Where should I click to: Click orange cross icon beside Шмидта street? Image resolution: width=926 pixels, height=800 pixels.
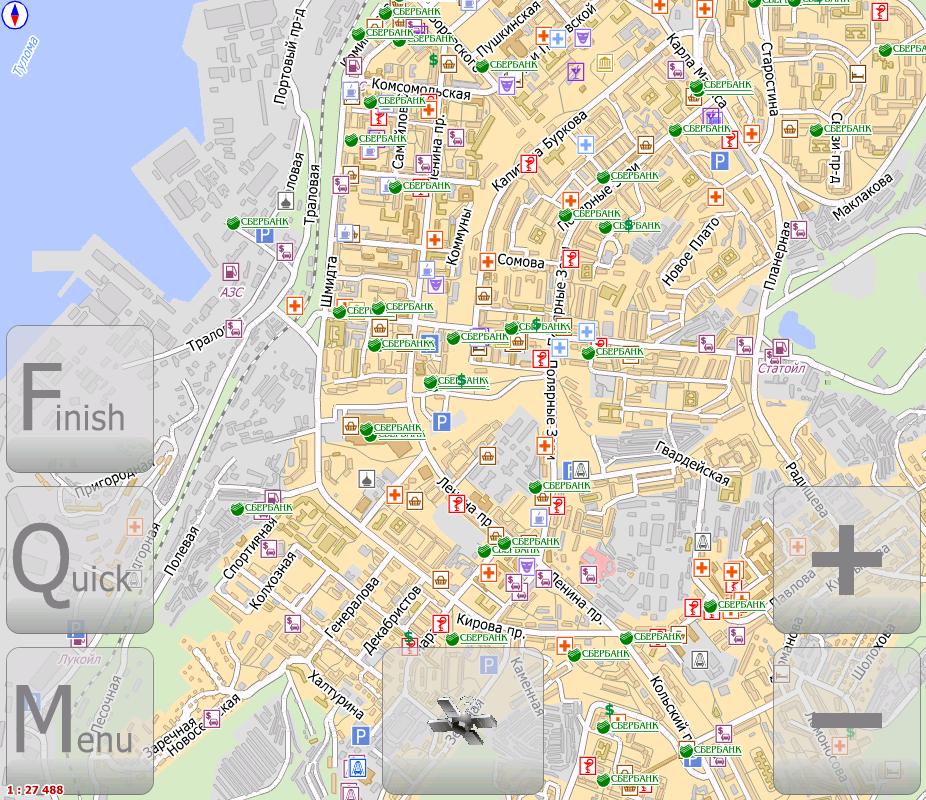point(294,305)
